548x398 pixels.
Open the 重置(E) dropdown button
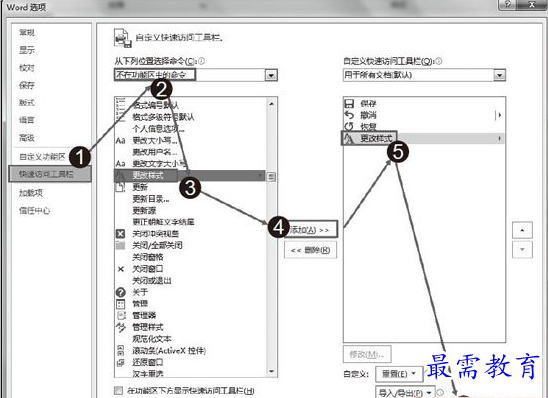(399, 374)
